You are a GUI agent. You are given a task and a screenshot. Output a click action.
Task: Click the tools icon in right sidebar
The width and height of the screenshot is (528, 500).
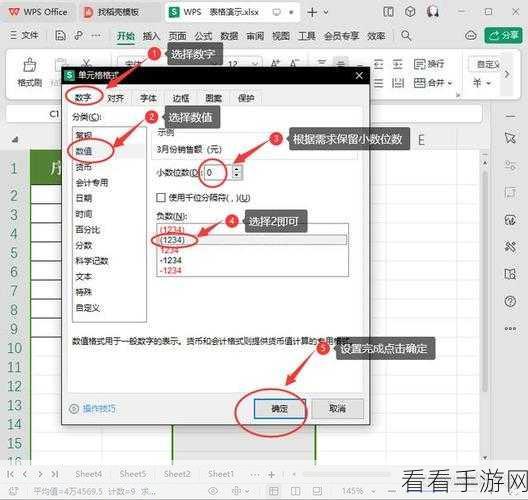pos(510,247)
